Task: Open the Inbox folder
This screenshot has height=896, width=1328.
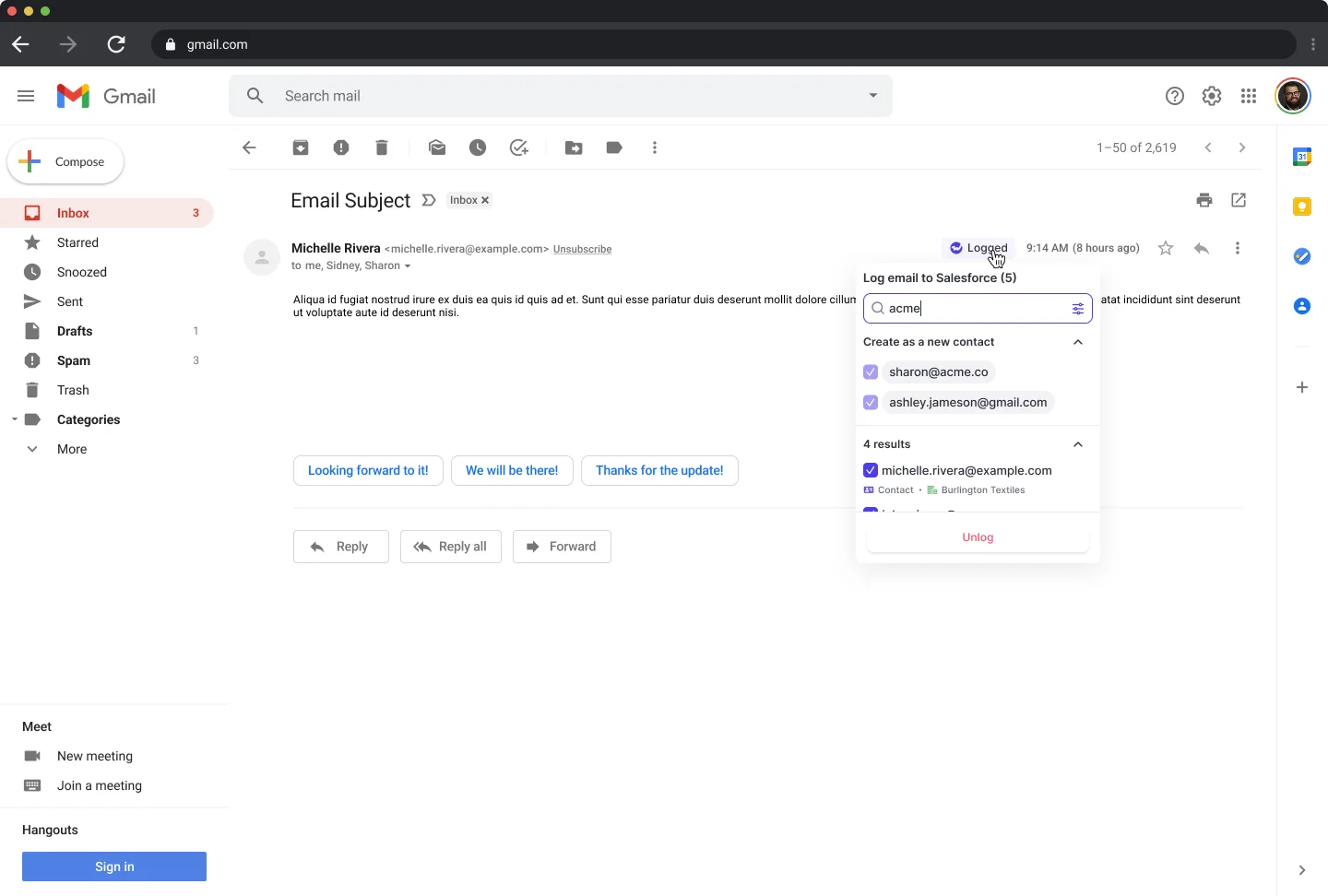Action: pos(107,213)
